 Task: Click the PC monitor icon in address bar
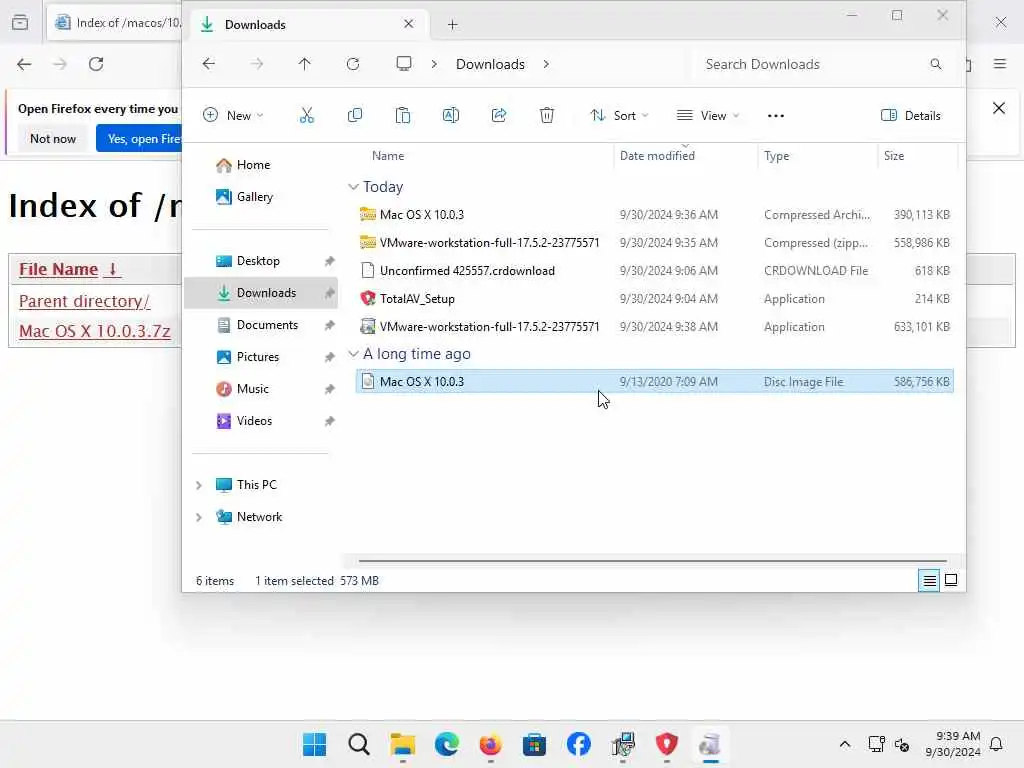click(x=404, y=63)
